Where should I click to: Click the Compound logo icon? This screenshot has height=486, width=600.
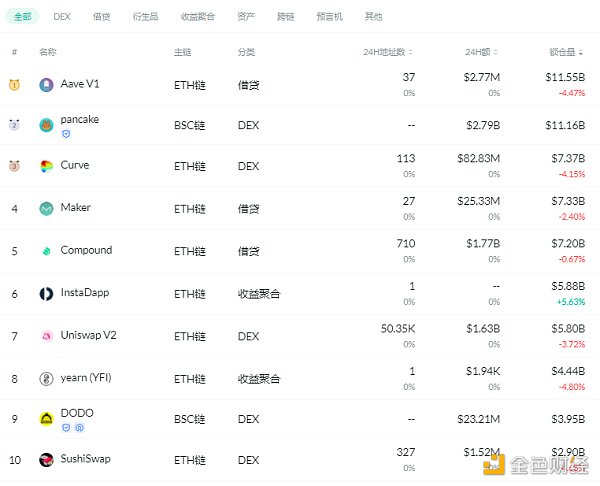(x=46, y=251)
